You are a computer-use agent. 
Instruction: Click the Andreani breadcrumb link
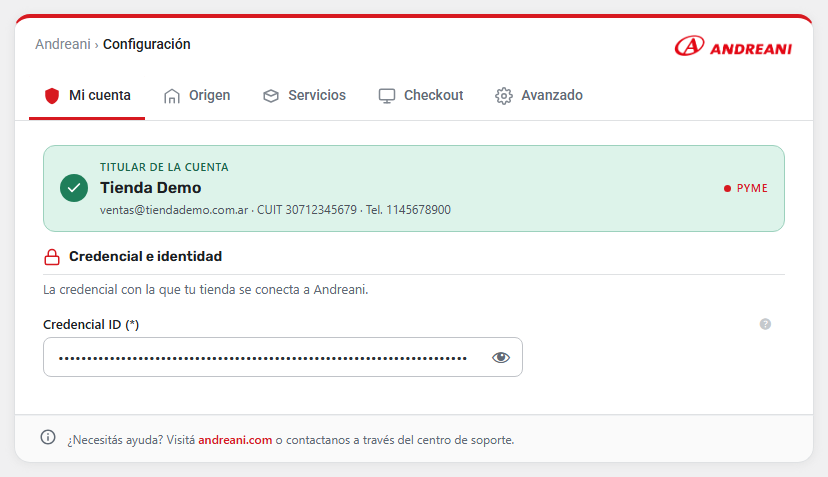point(63,44)
